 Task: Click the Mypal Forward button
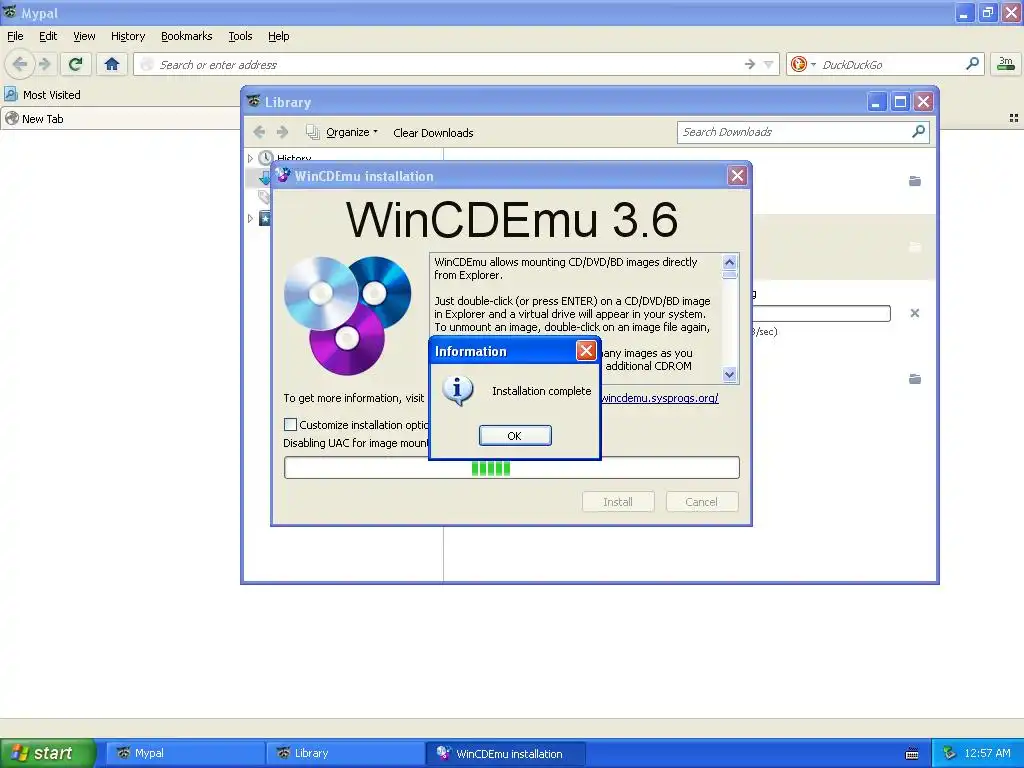point(44,64)
